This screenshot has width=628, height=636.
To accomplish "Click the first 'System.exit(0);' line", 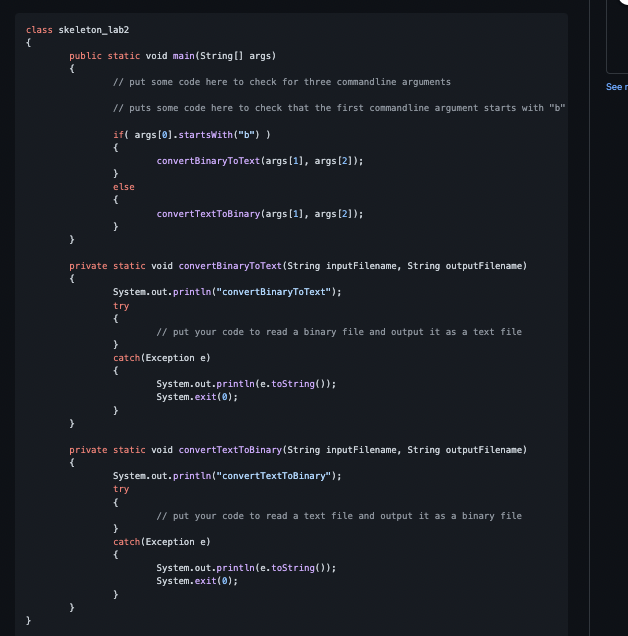I will [197, 397].
